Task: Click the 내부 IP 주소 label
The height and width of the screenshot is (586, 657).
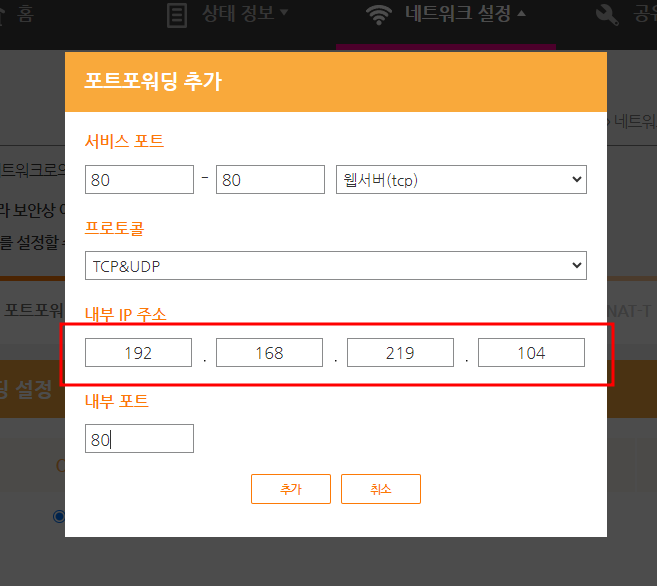Action: pyautogui.click(x=126, y=314)
